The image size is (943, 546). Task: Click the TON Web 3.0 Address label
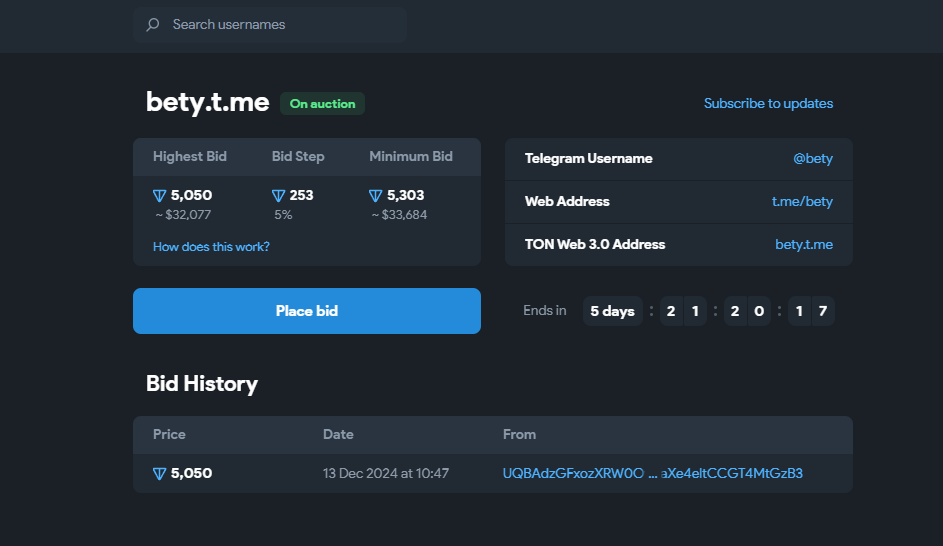point(595,244)
